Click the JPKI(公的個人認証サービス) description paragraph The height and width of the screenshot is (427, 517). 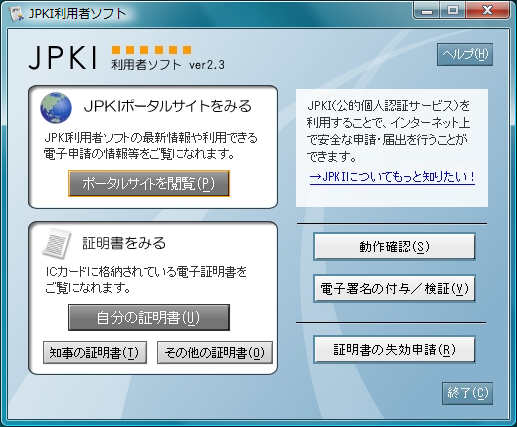(389, 131)
